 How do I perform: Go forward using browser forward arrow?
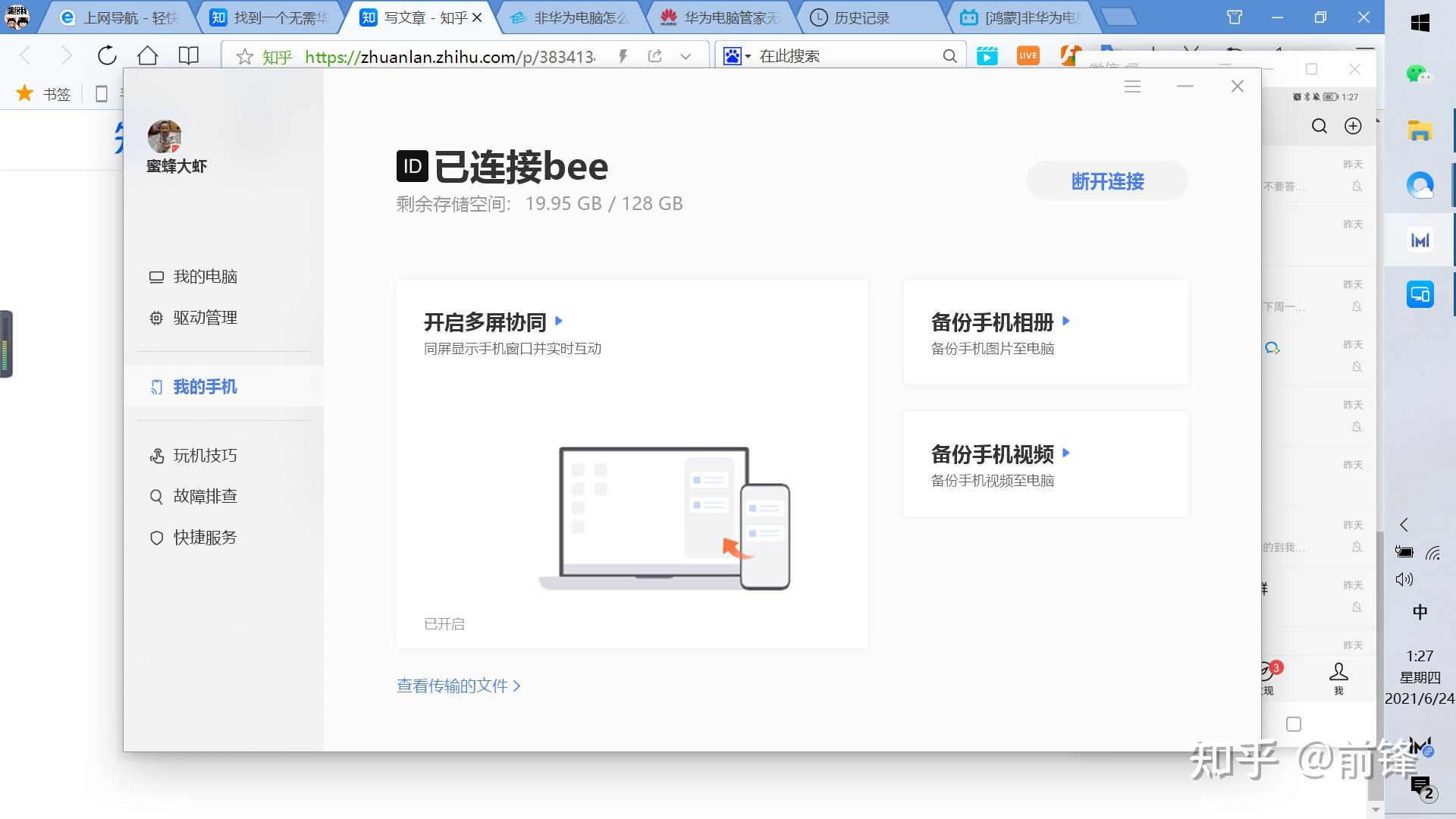pos(66,55)
